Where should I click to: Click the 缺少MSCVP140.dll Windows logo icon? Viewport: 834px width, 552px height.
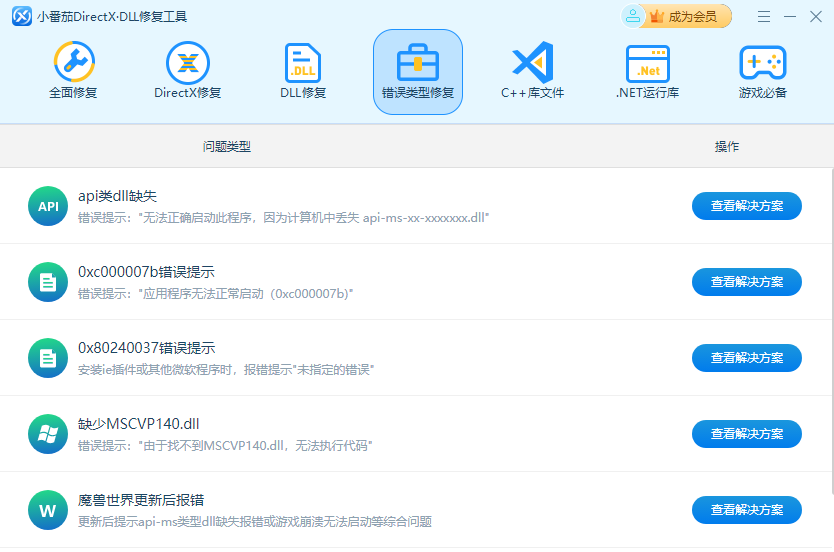coord(48,434)
